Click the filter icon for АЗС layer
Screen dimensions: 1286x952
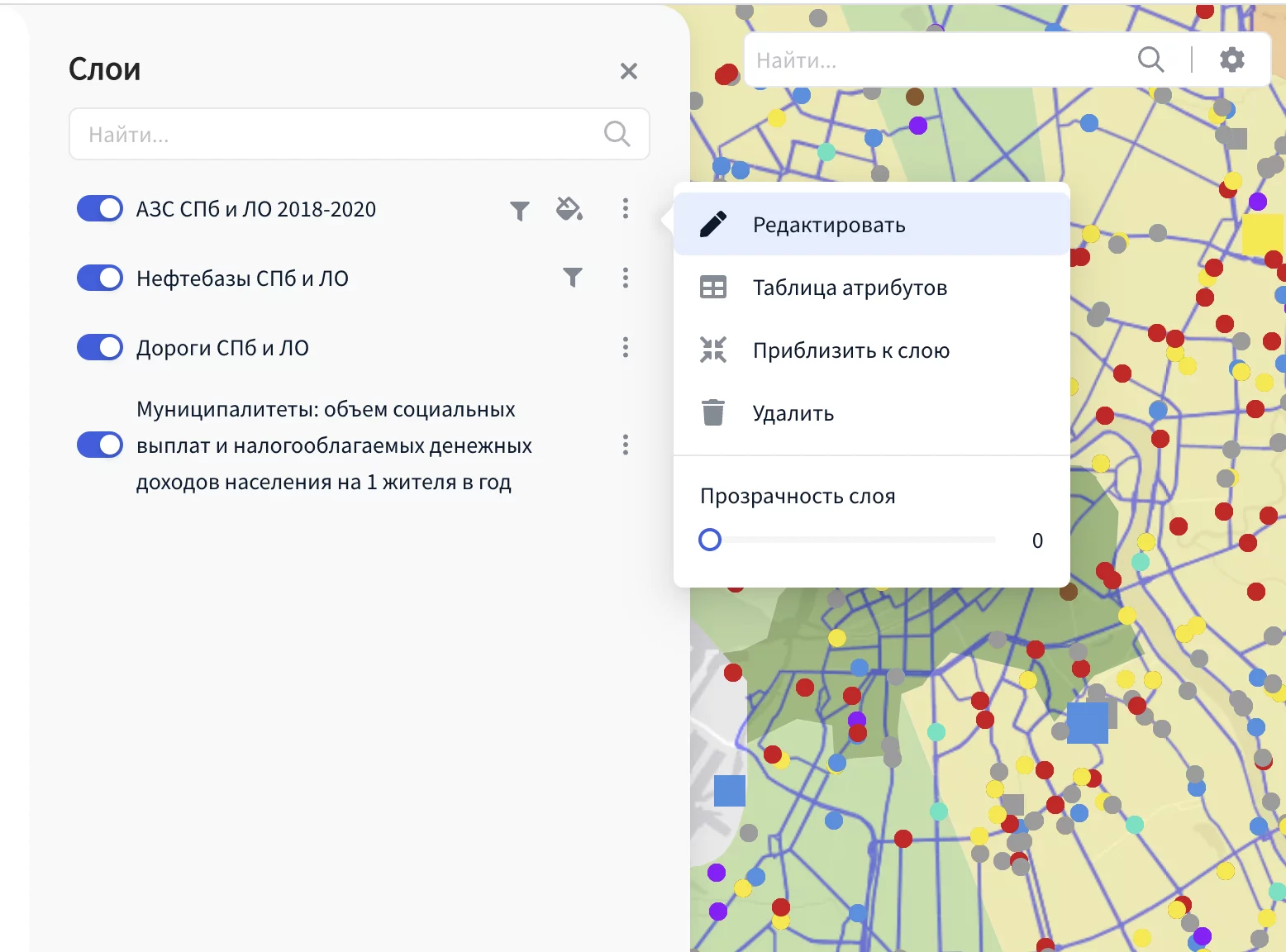(519, 211)
